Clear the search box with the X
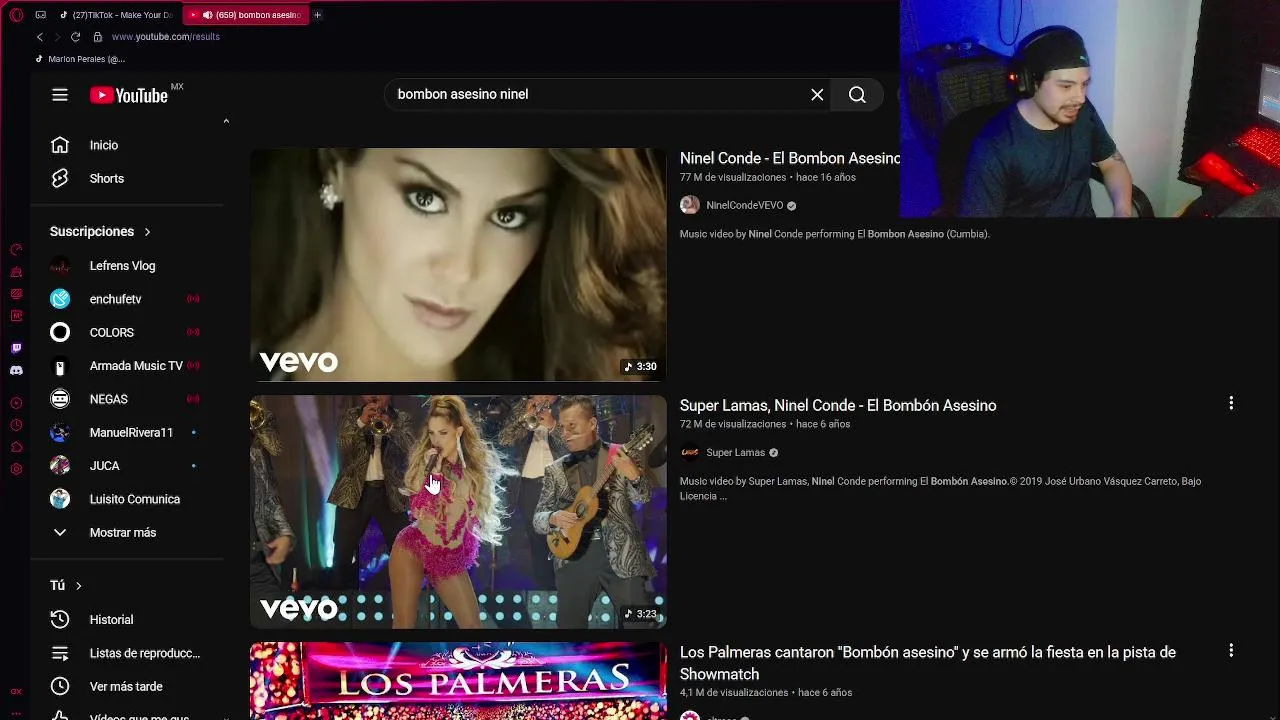The image size is (1280, 720). 817,94
